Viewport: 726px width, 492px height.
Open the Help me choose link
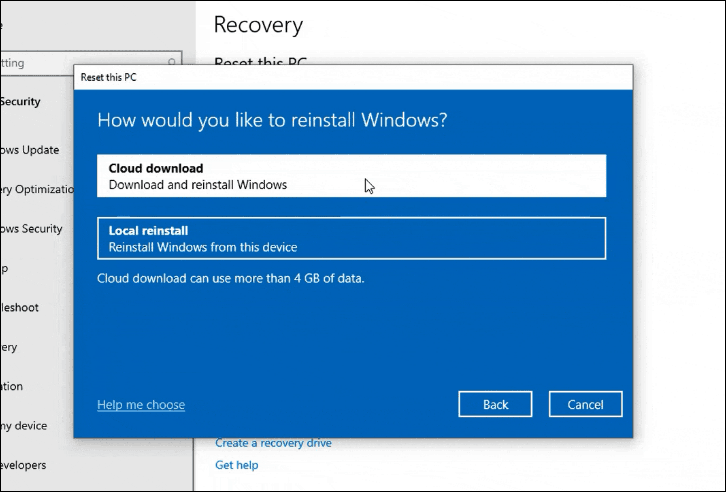tap(141, 405)
